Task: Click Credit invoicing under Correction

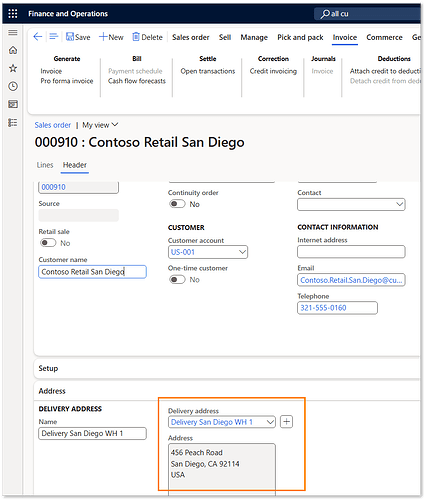Action: [x=273, y=71]
